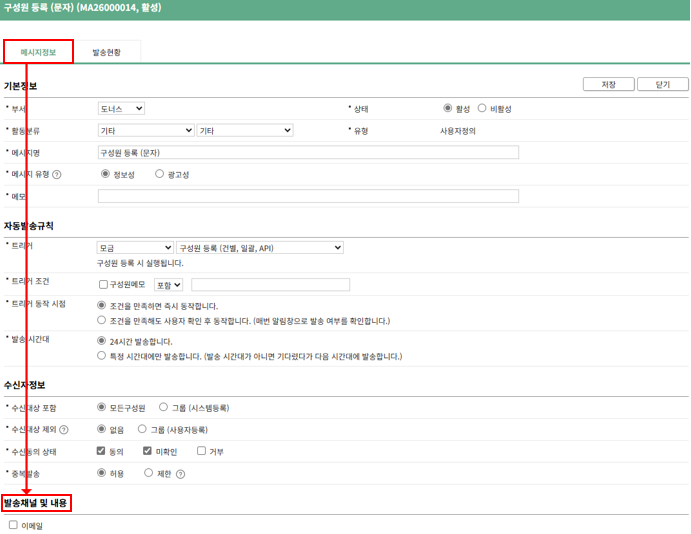
Task: Switch to the 발송현황 tab
Action: [106, 52]
